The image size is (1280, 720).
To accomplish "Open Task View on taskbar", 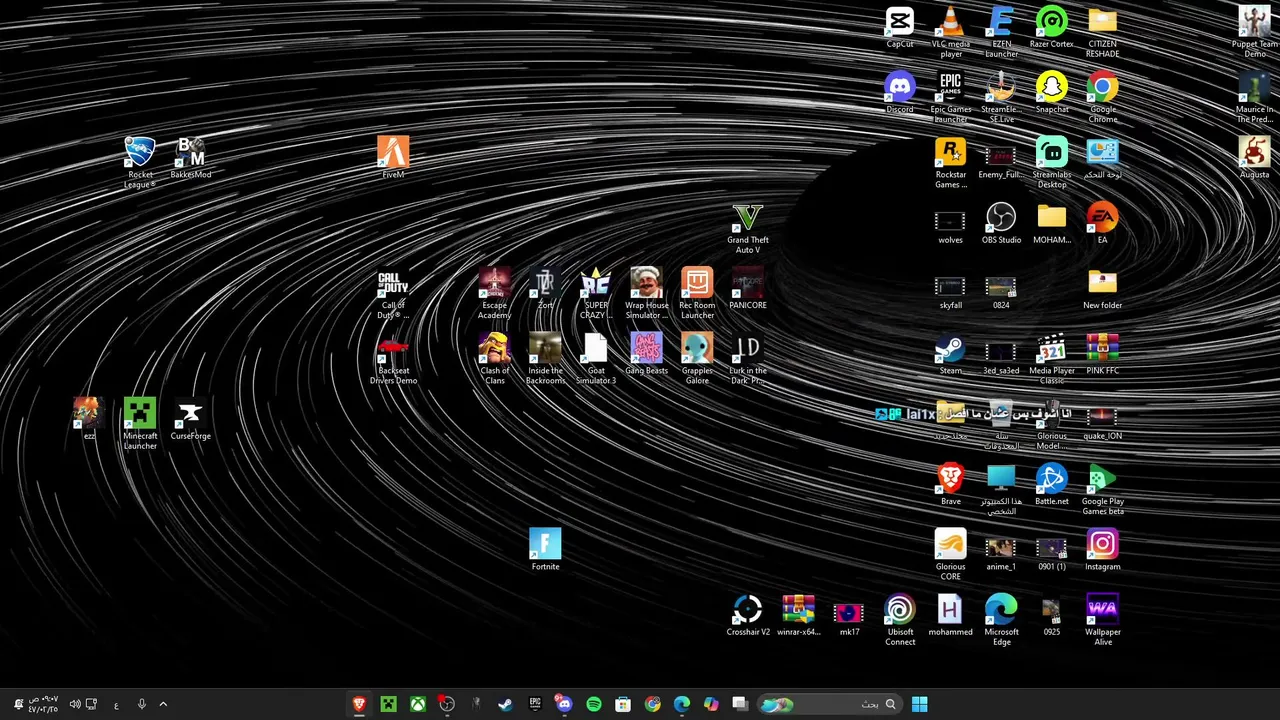I will coord(740,704).
